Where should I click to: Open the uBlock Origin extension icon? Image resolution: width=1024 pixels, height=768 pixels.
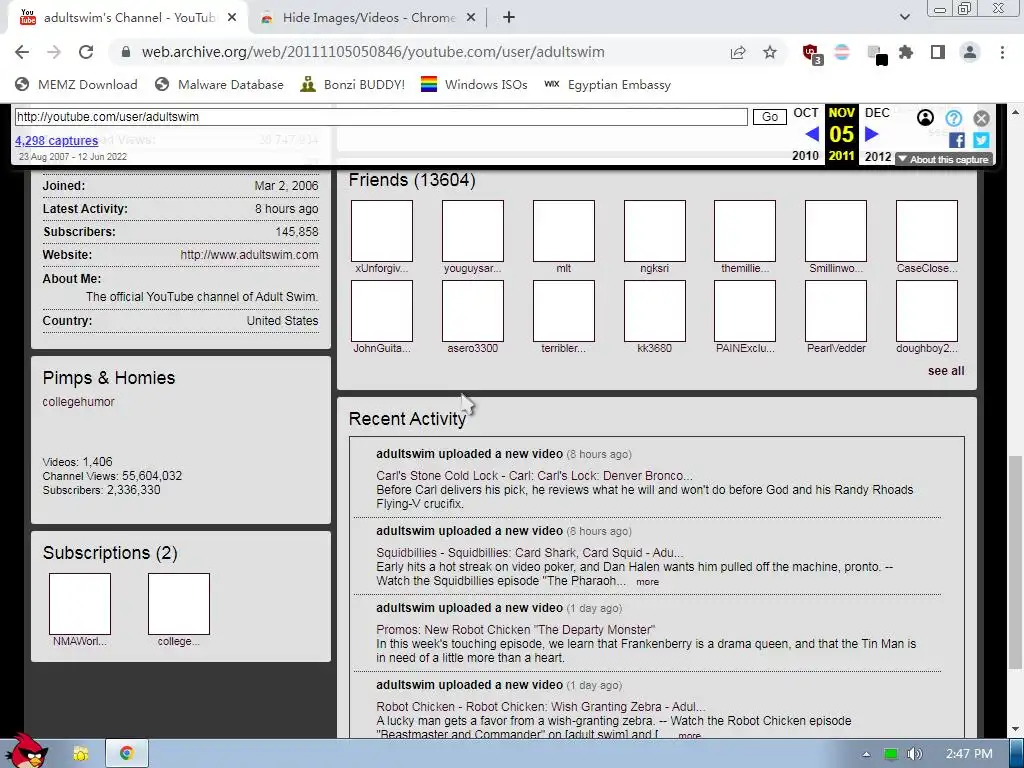812,54
